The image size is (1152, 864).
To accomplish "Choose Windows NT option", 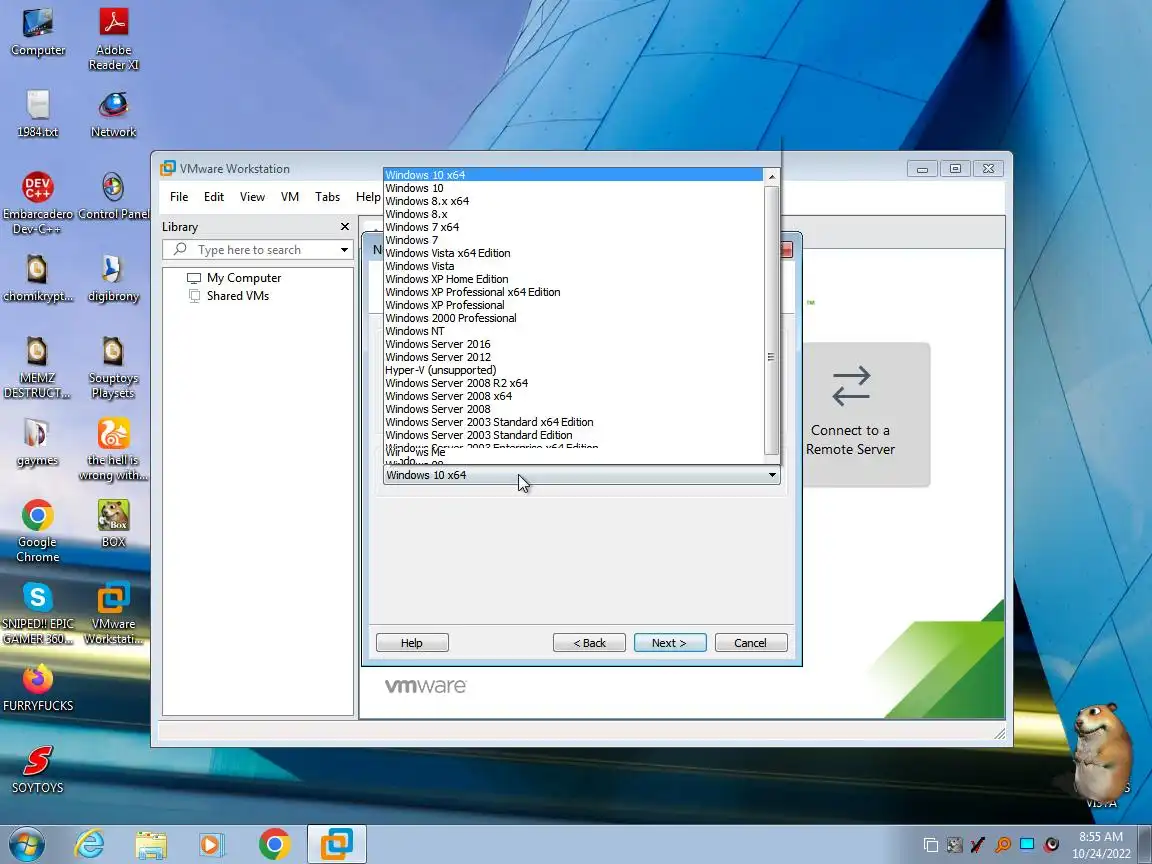I will pyautogui.click(x=573, y=331).
